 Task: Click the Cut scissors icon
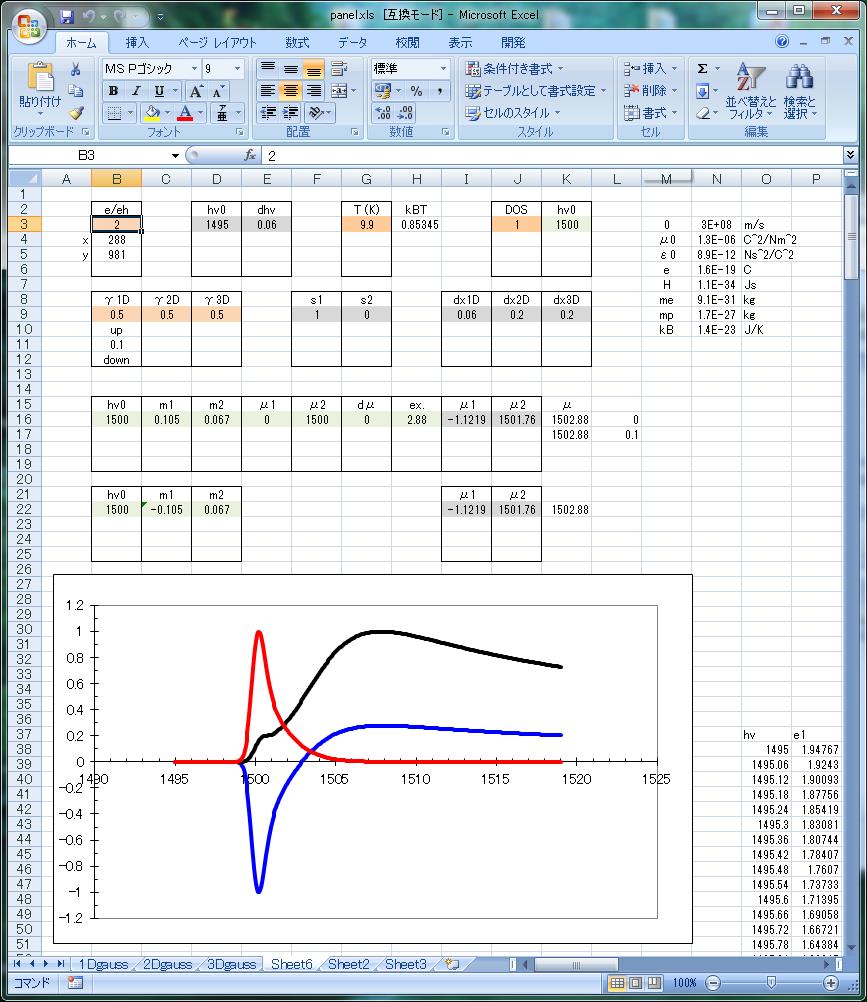(75, 69)
